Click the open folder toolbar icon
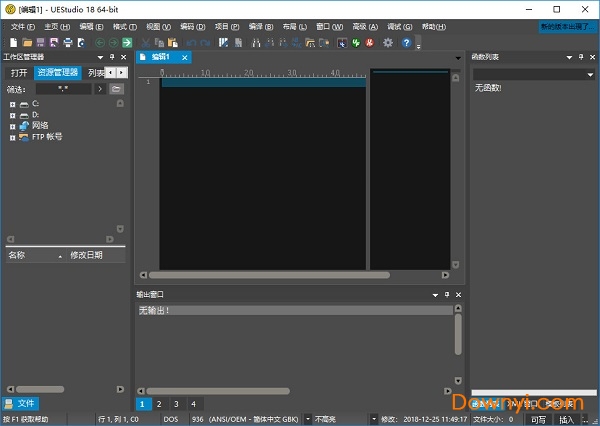This screenshot has width=600, height=426. 27,42
